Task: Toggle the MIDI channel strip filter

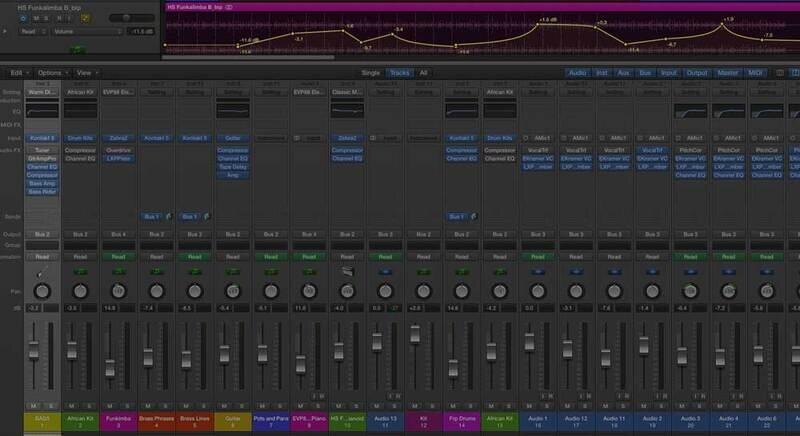Action: click(756, 73)
